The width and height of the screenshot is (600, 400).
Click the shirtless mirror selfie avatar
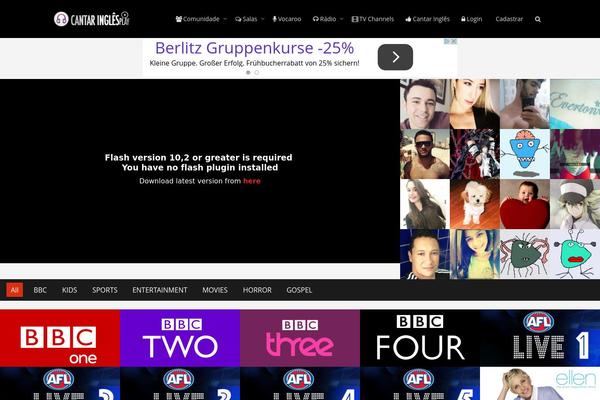point(525,104)
